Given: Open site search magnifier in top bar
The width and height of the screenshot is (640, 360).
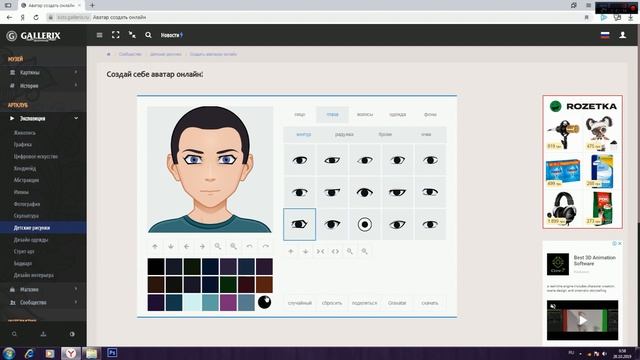Looking at the screenshot, I should (148, 35).
